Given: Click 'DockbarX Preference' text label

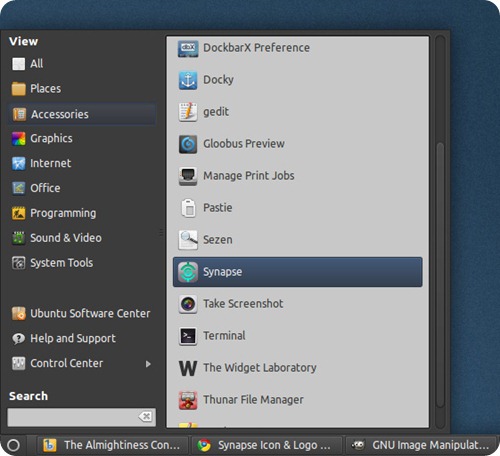Looking at the screenshot, I should click(x=256, y=48).
